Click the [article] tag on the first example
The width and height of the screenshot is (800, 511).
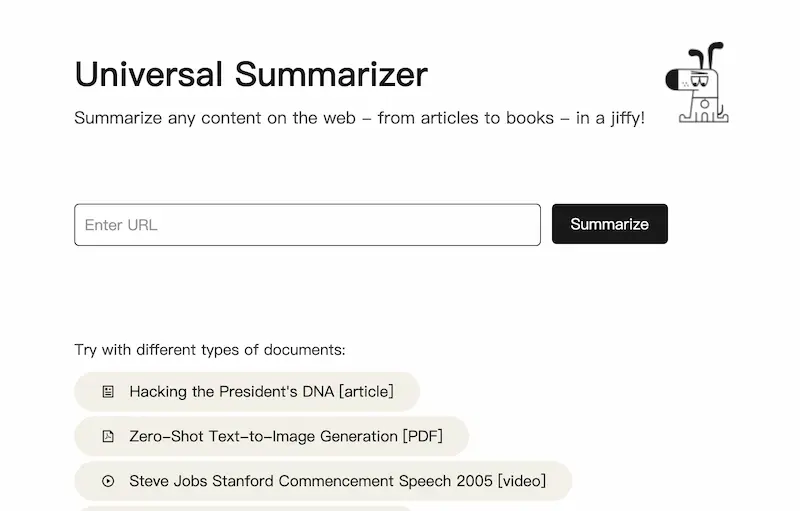click(366, 392)
